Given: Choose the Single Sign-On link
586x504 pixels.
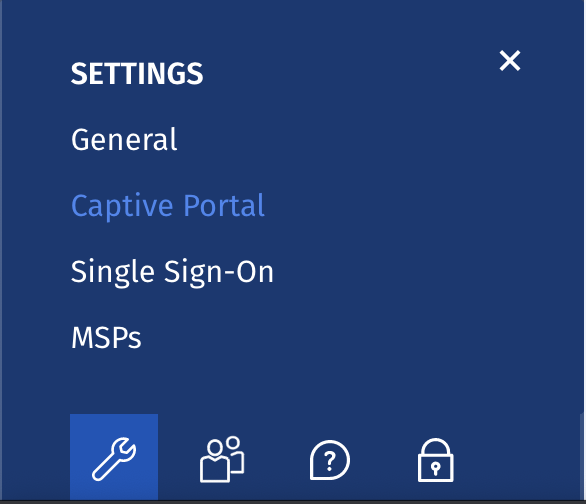Looking at the screenshot, I should tap(172, 272).
